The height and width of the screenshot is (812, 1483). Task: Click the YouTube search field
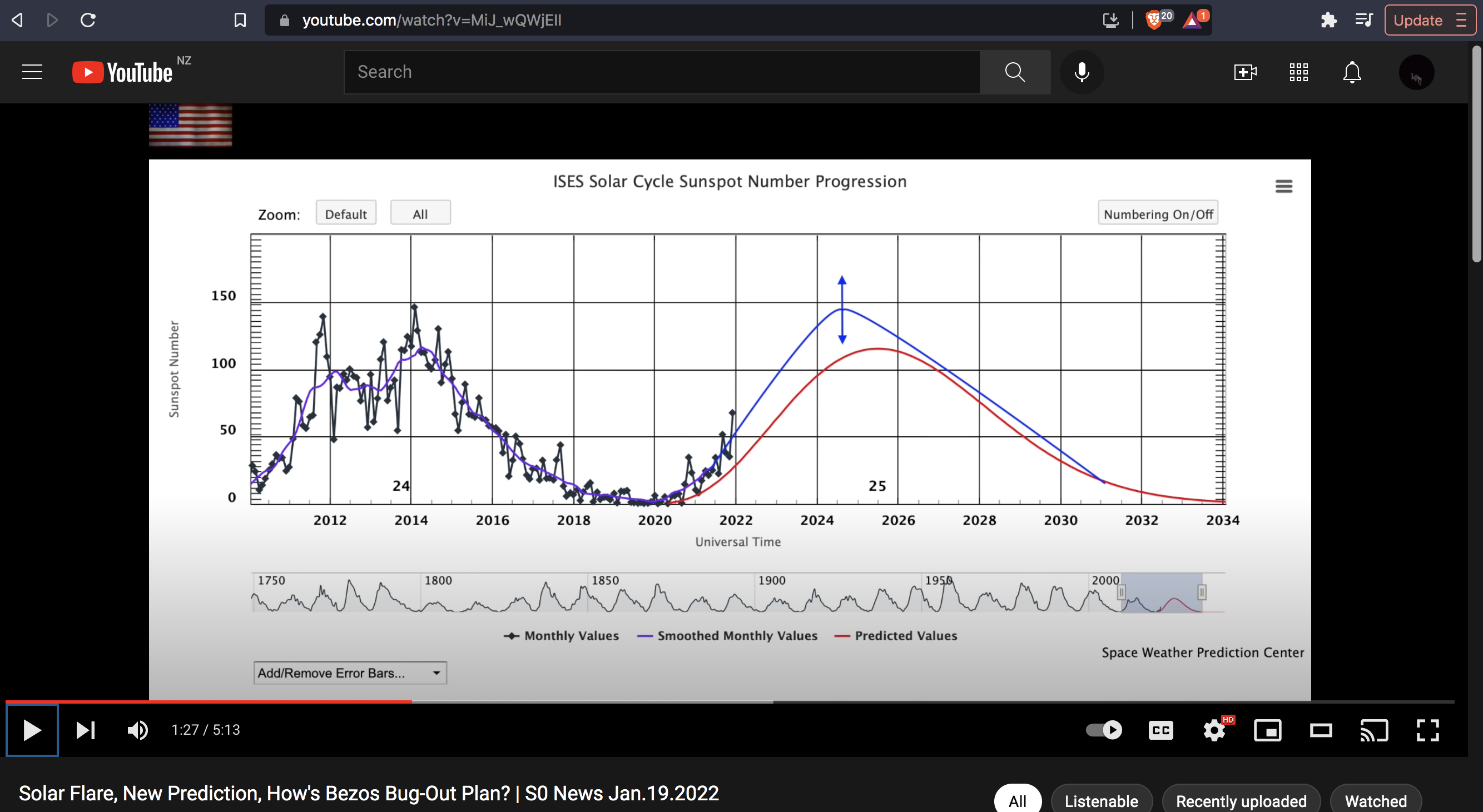pyautogui.click(x=661, y=72)
